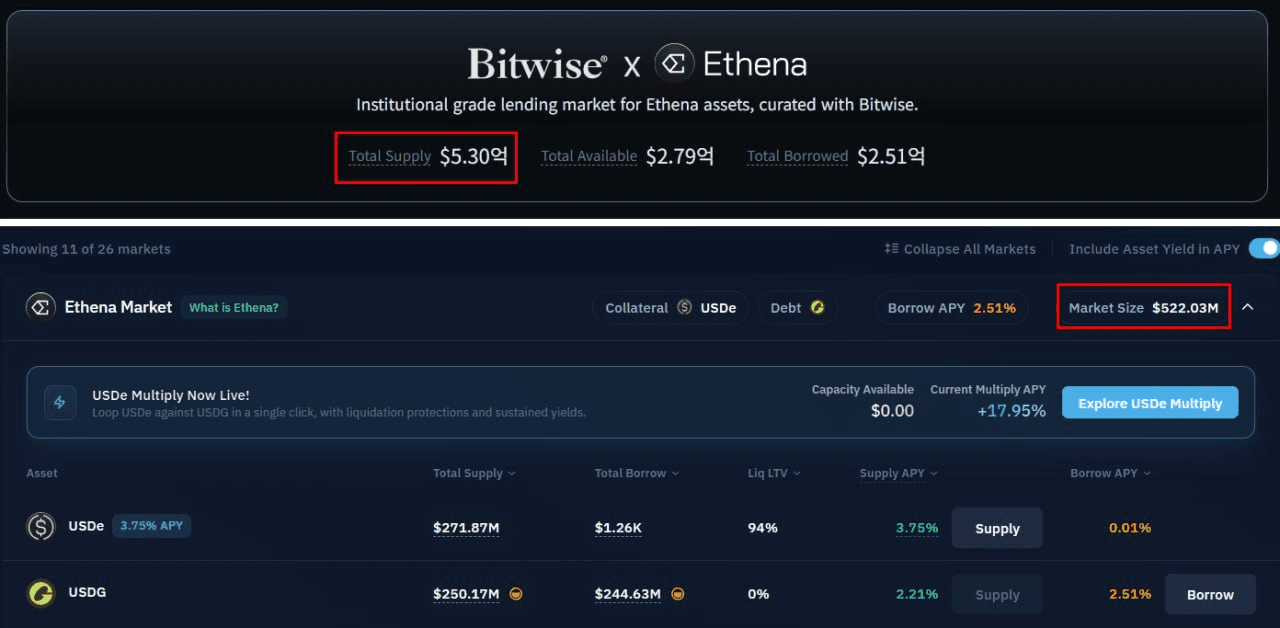Click the 3.75% APY badge on USDe

tap(151, 525)
